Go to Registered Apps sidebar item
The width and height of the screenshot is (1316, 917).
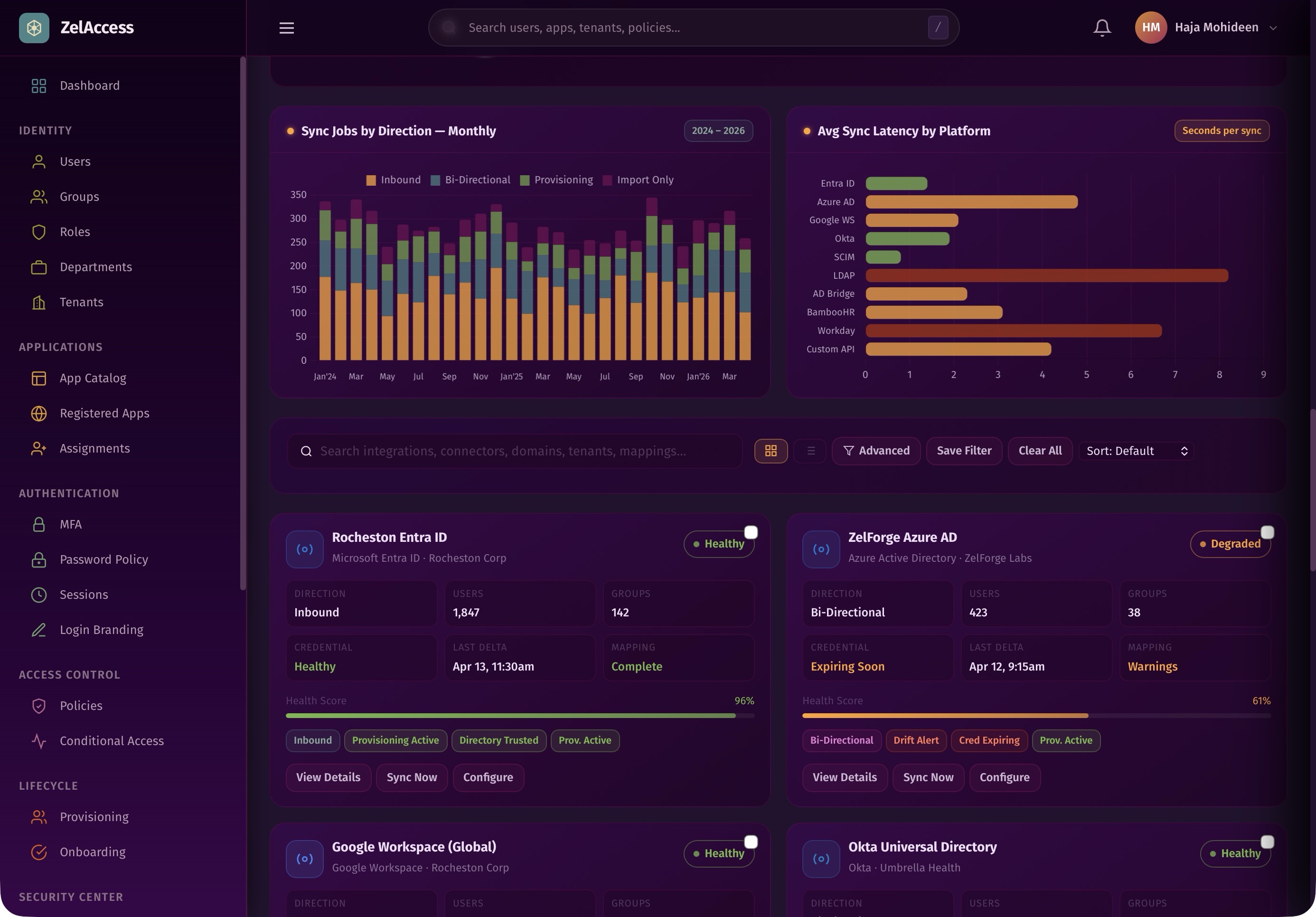(x=104, y=414)
